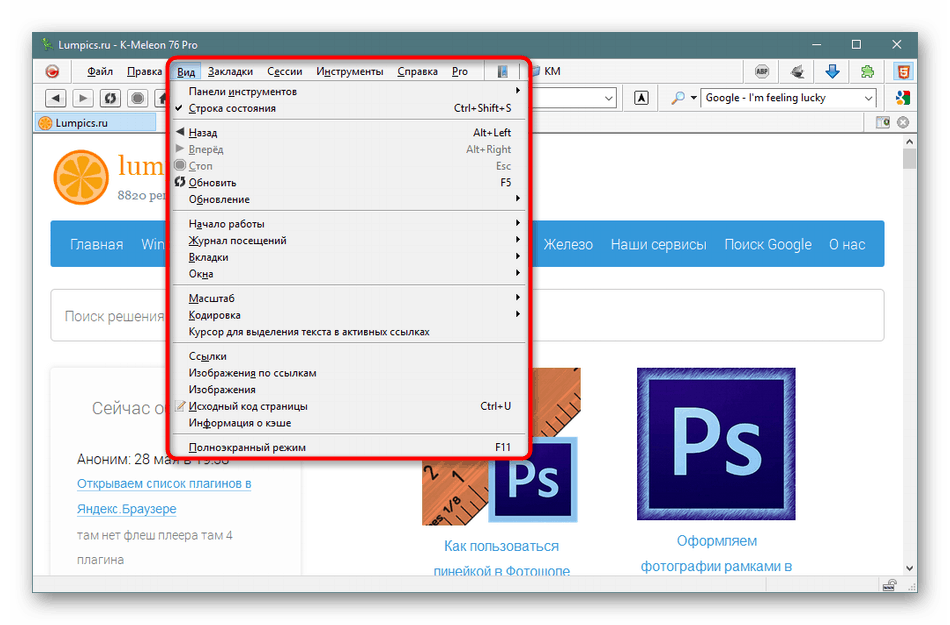
Task: Open Главная in site navigation
Action: (x=96, y=244)
